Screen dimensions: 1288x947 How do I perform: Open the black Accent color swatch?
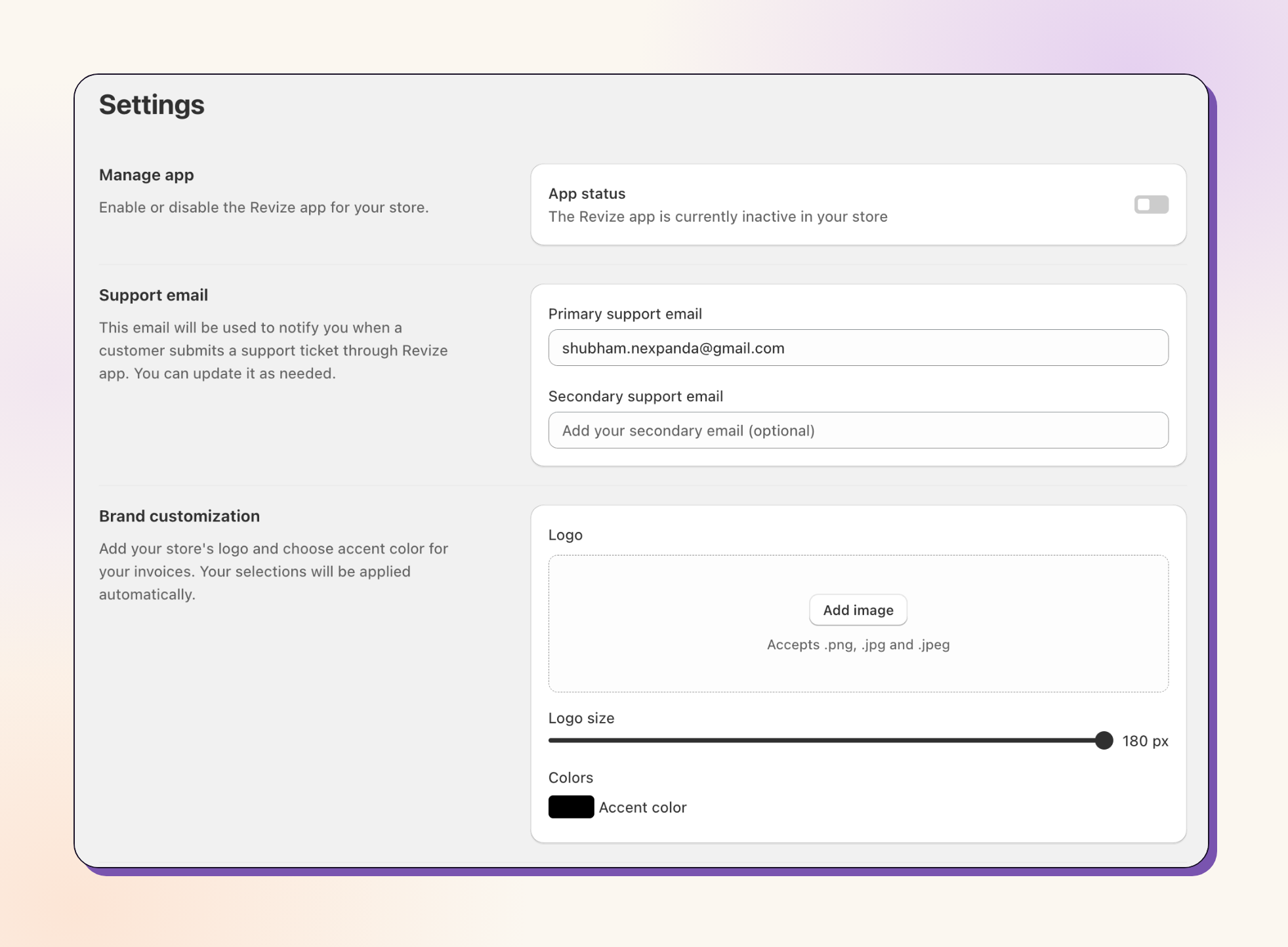tap(571, 807)
